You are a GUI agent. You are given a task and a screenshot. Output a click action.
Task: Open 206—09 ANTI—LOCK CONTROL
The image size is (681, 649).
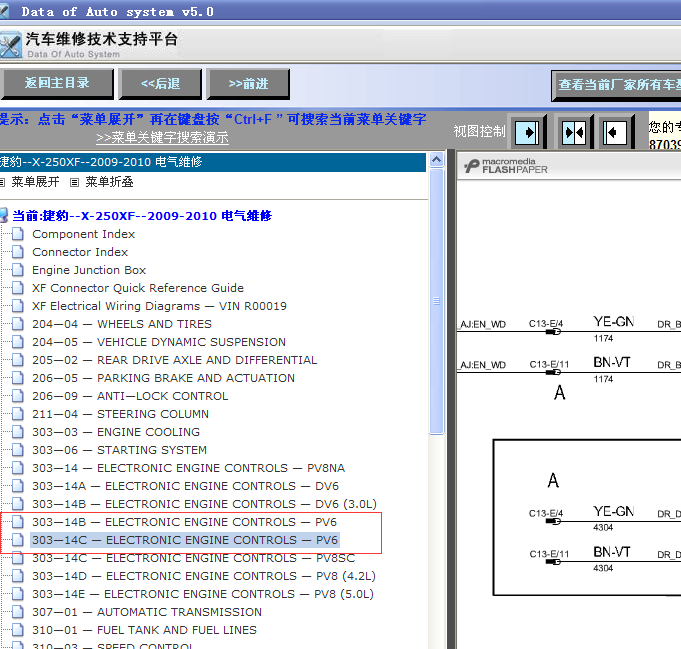pyautogui.click(x=130, y=396)
